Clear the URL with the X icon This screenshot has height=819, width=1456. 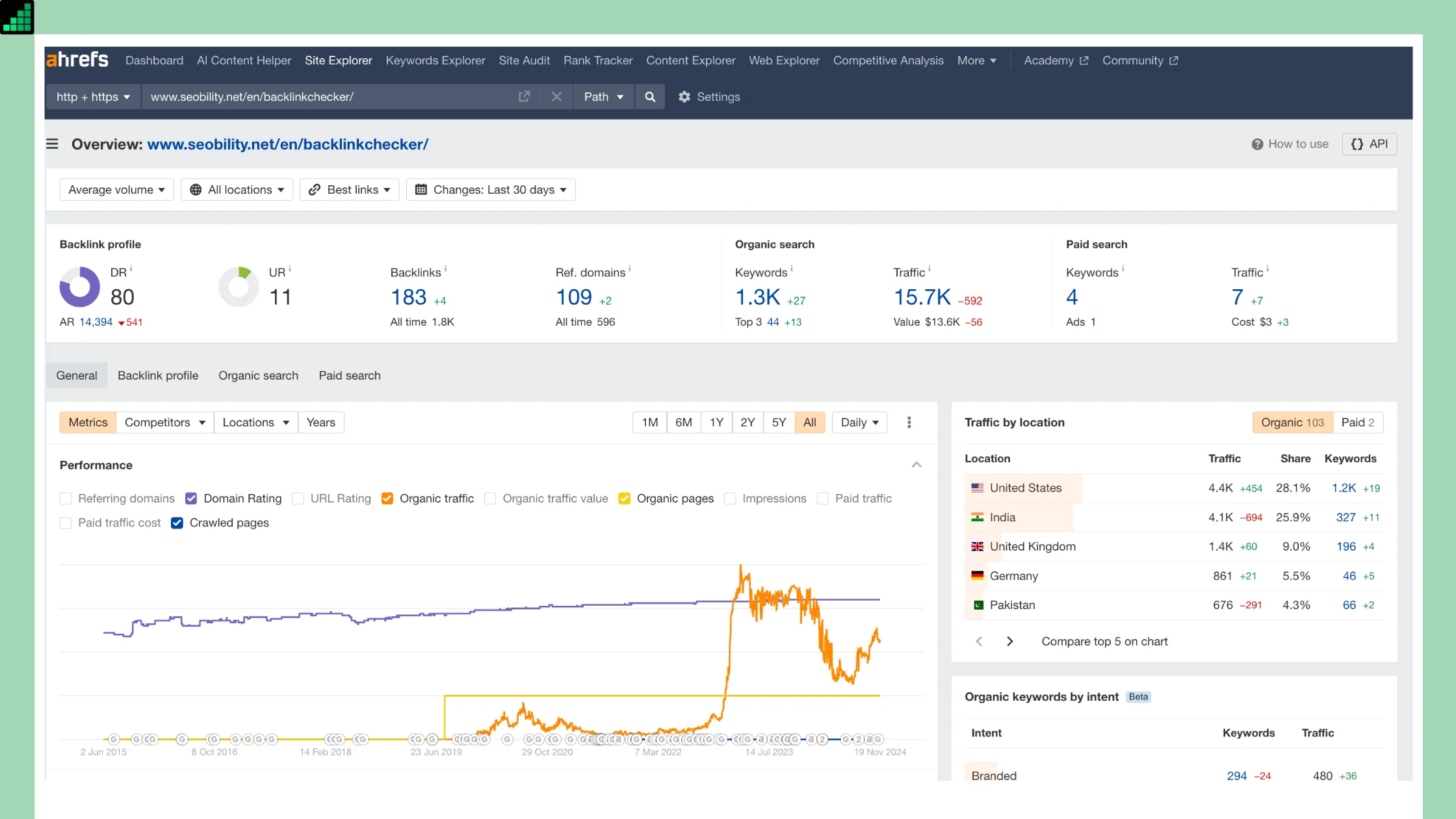point(556,97)
